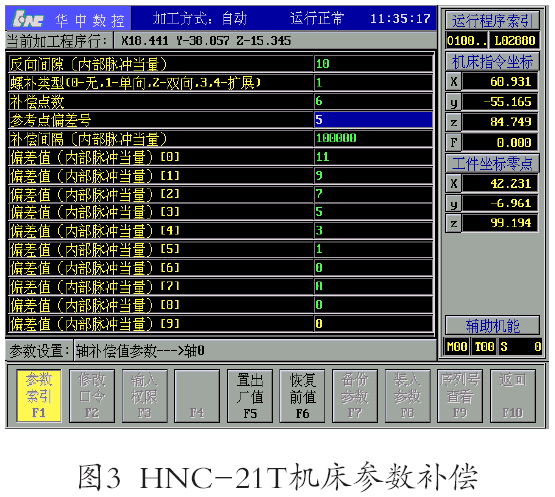Click the 置出厂值 F5 button
555x497 pixels.
(x=250, y=396)
